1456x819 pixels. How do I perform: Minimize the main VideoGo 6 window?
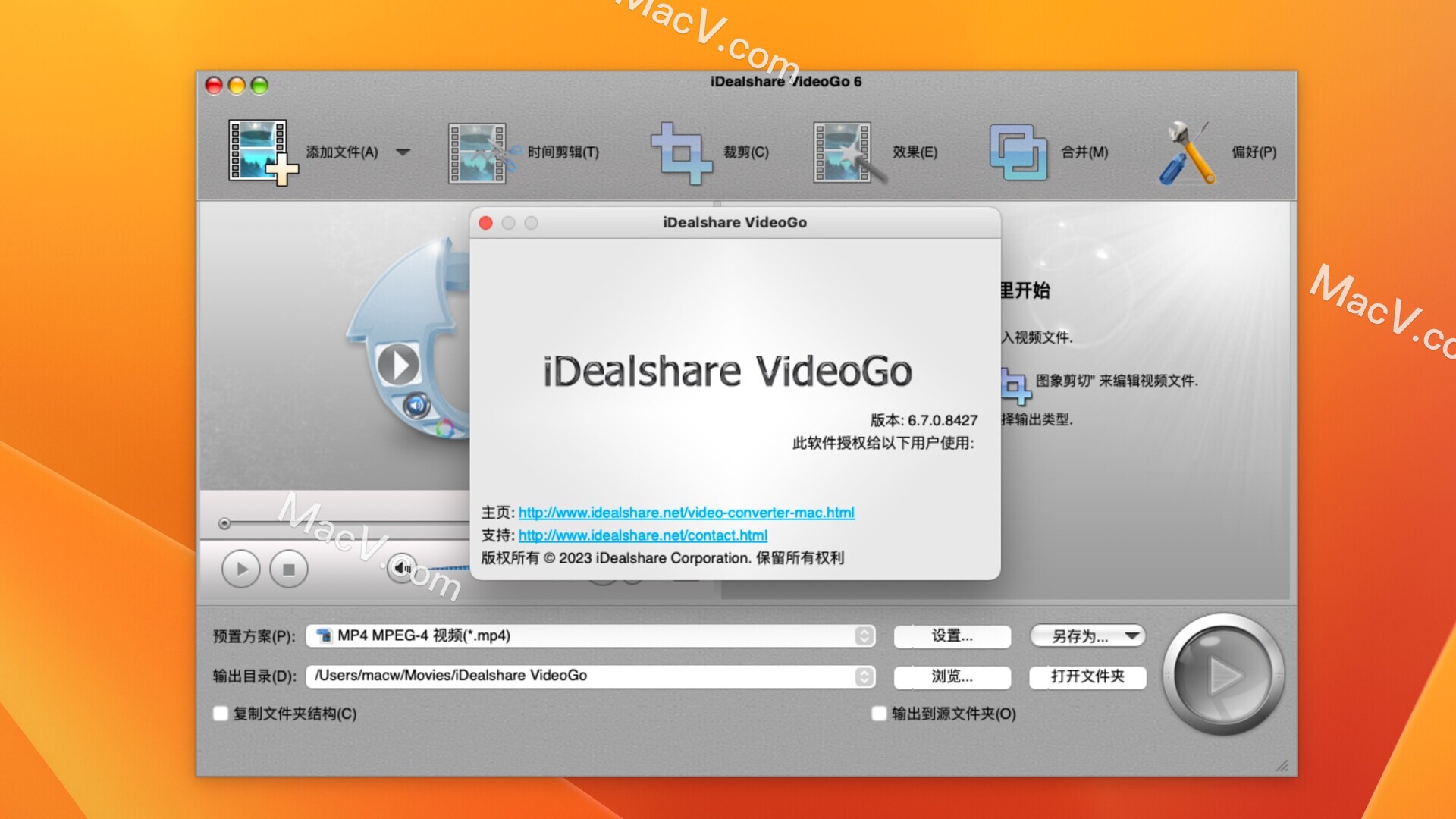point(237,86)
